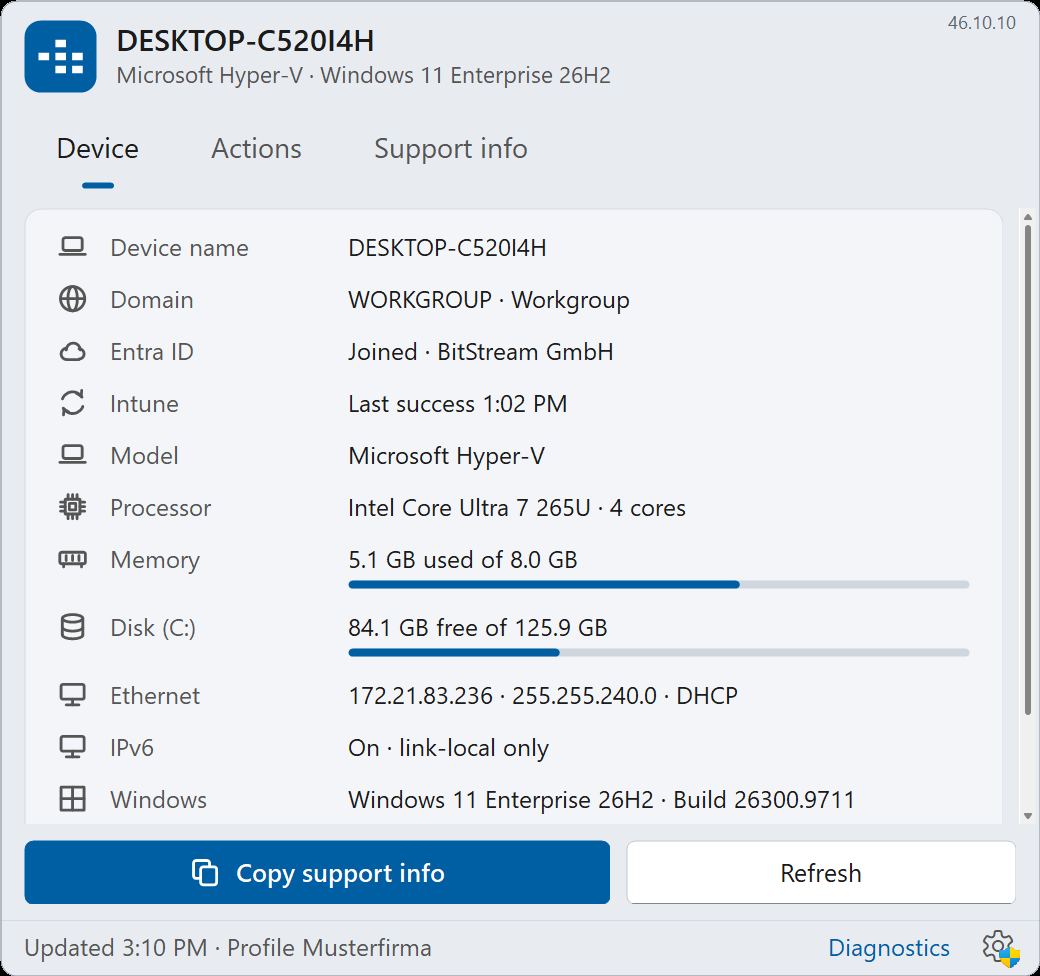Click the 172.21.83.236 Ethernet address value
The height and width of the screenshot is (976, 1040).
421,696
